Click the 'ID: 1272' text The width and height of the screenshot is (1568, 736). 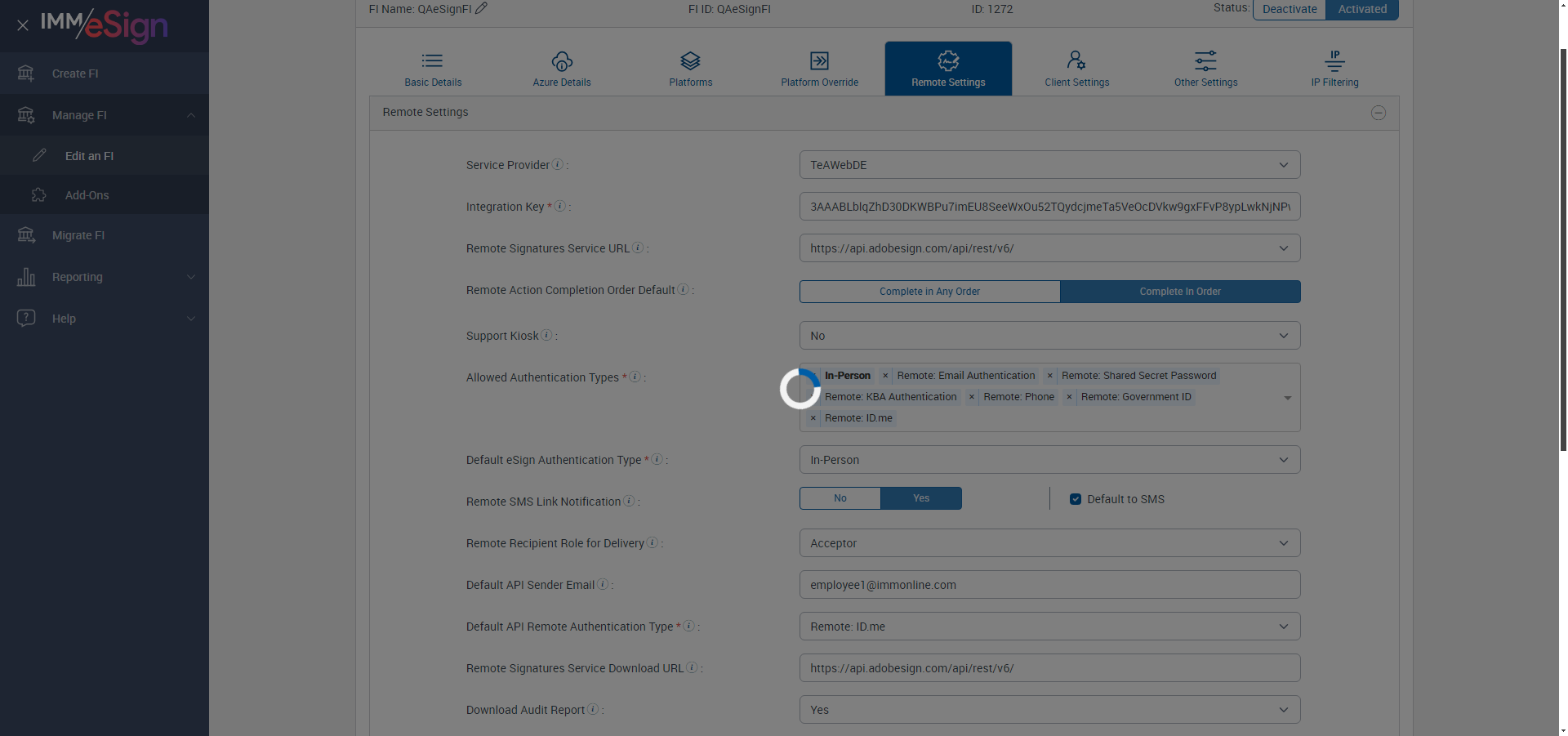tap(991, 9)
